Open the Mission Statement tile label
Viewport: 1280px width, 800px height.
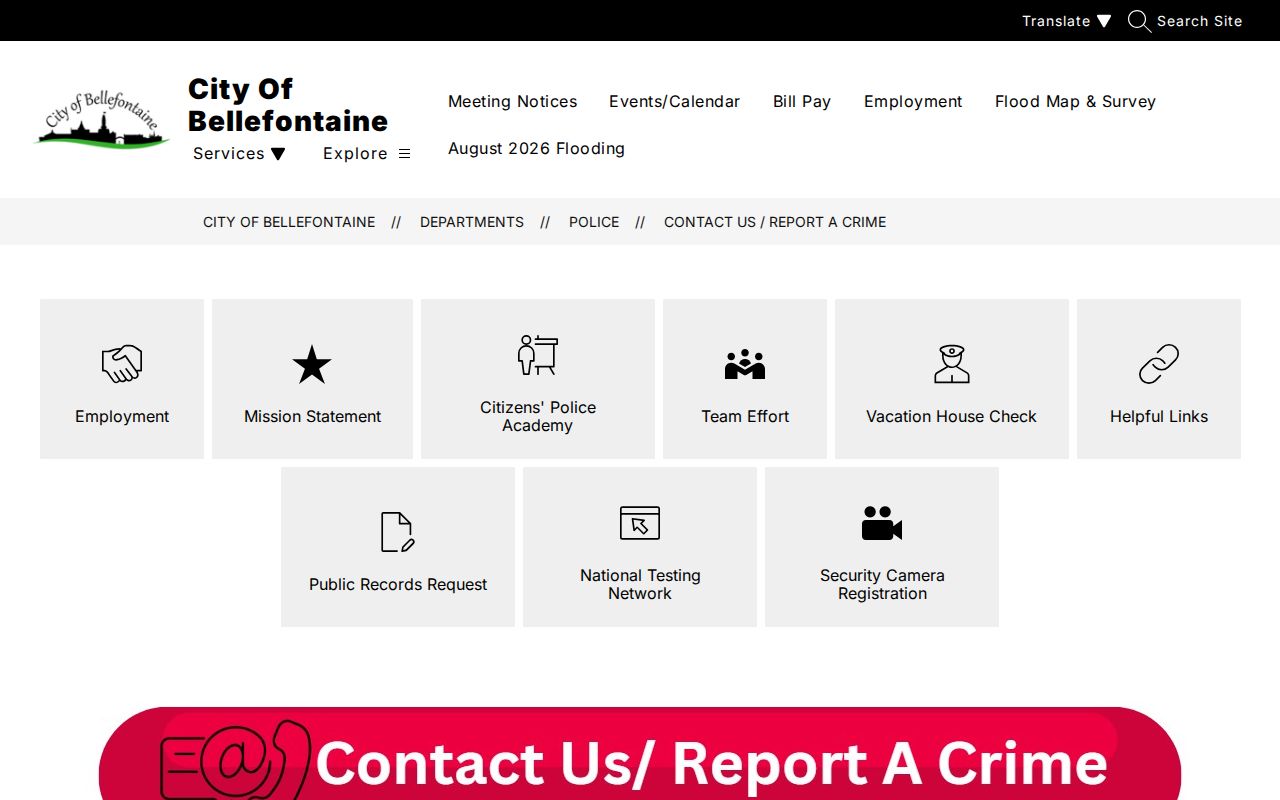point(312,416)
